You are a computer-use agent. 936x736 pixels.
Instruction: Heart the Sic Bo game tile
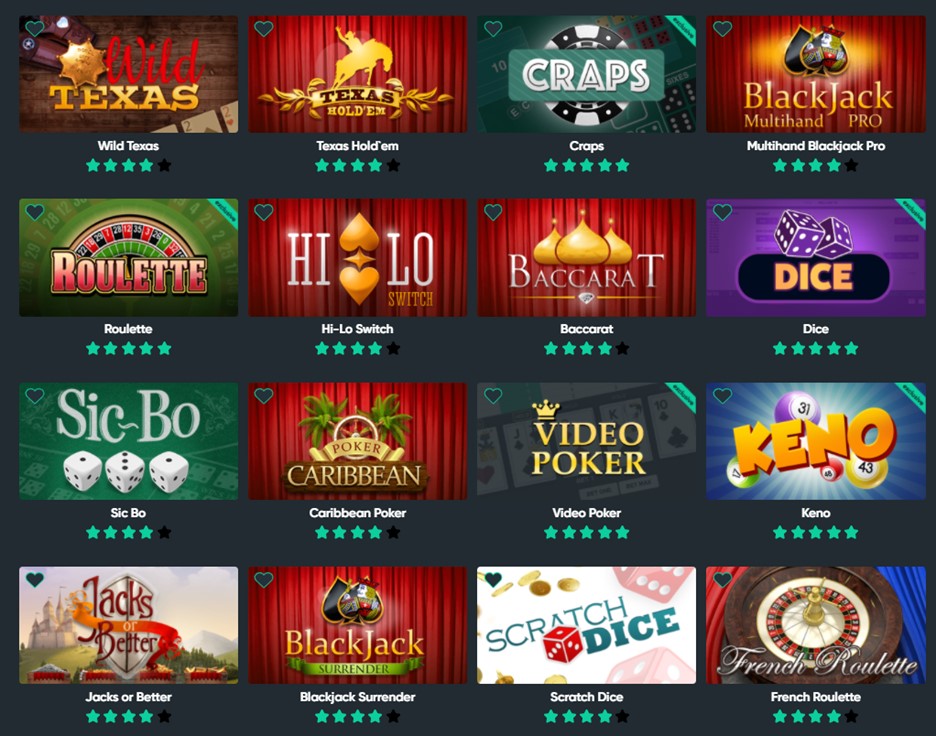35,396
